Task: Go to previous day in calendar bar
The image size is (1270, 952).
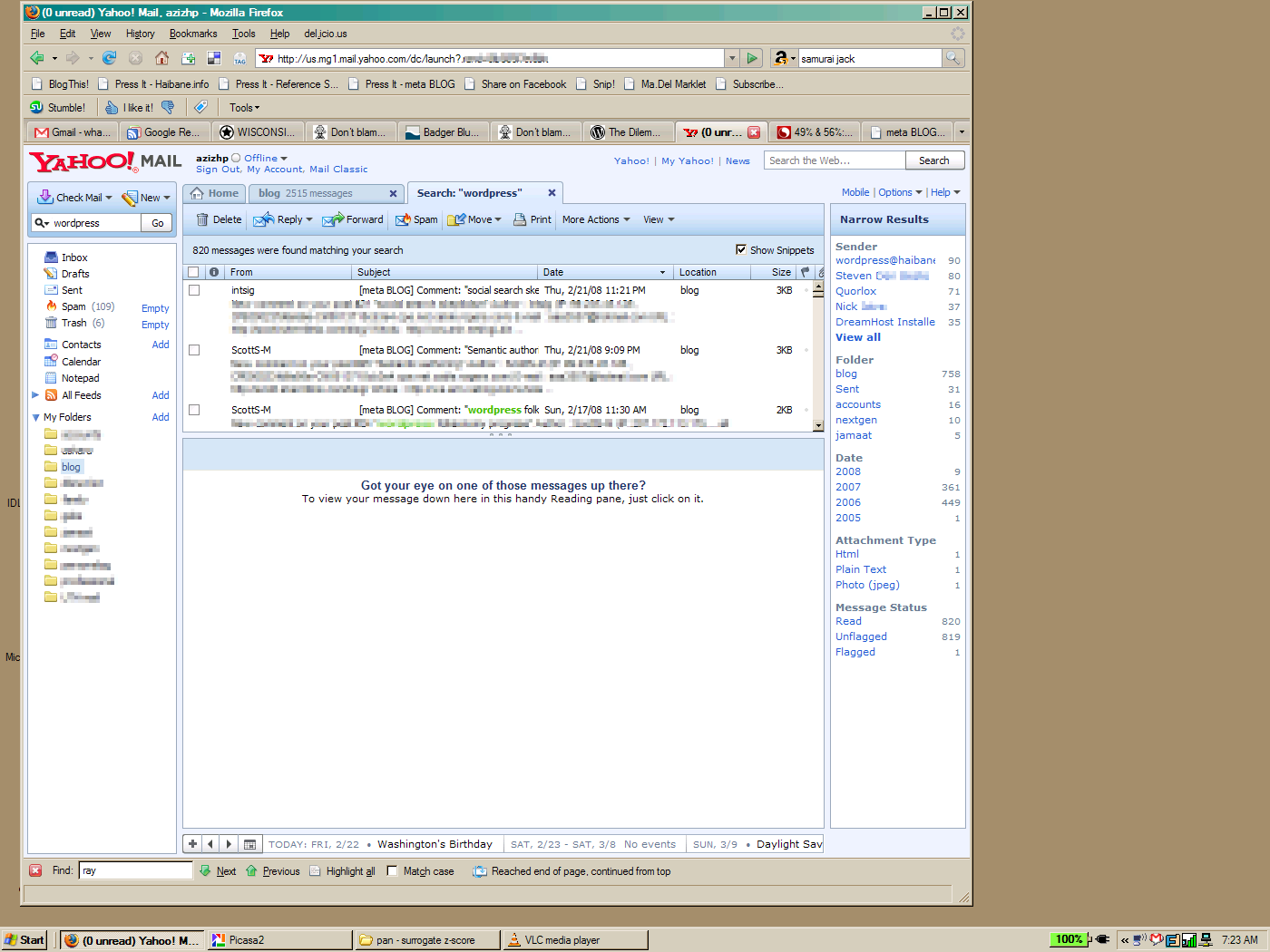Action: pos(210,843)
